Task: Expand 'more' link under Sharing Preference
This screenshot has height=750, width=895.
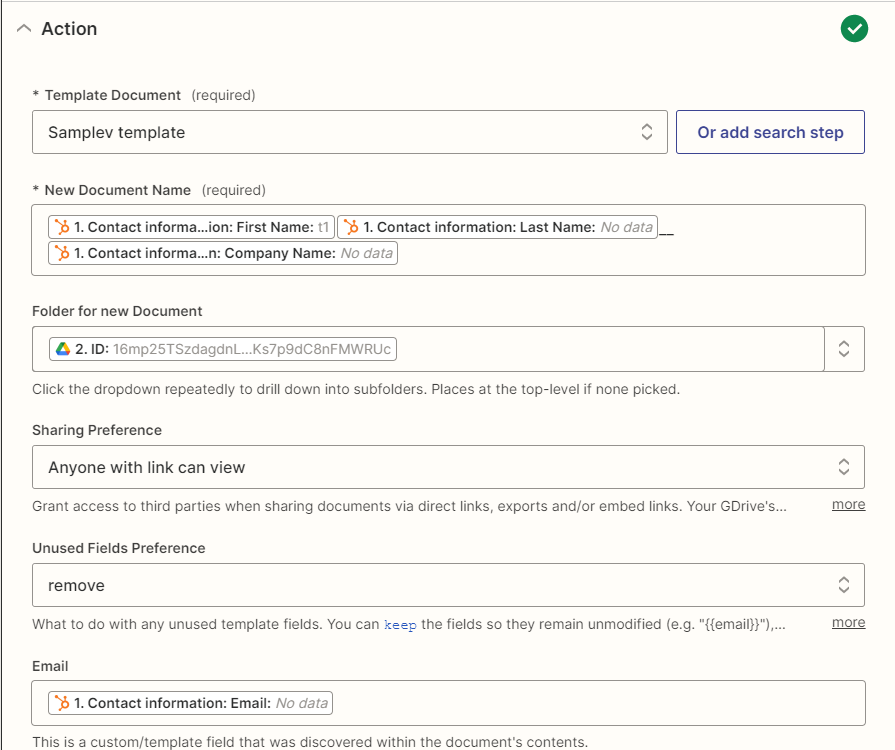Action: coord(848,505)
